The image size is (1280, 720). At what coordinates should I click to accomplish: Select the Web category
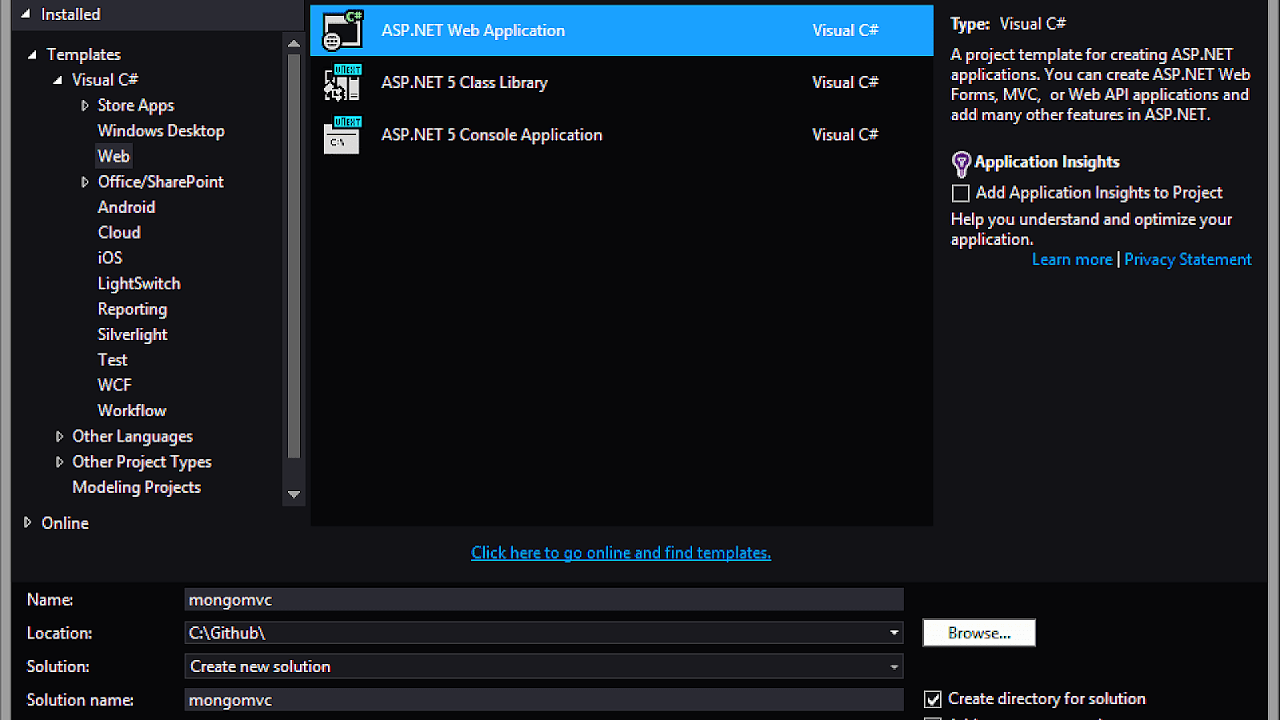[114, 156]
